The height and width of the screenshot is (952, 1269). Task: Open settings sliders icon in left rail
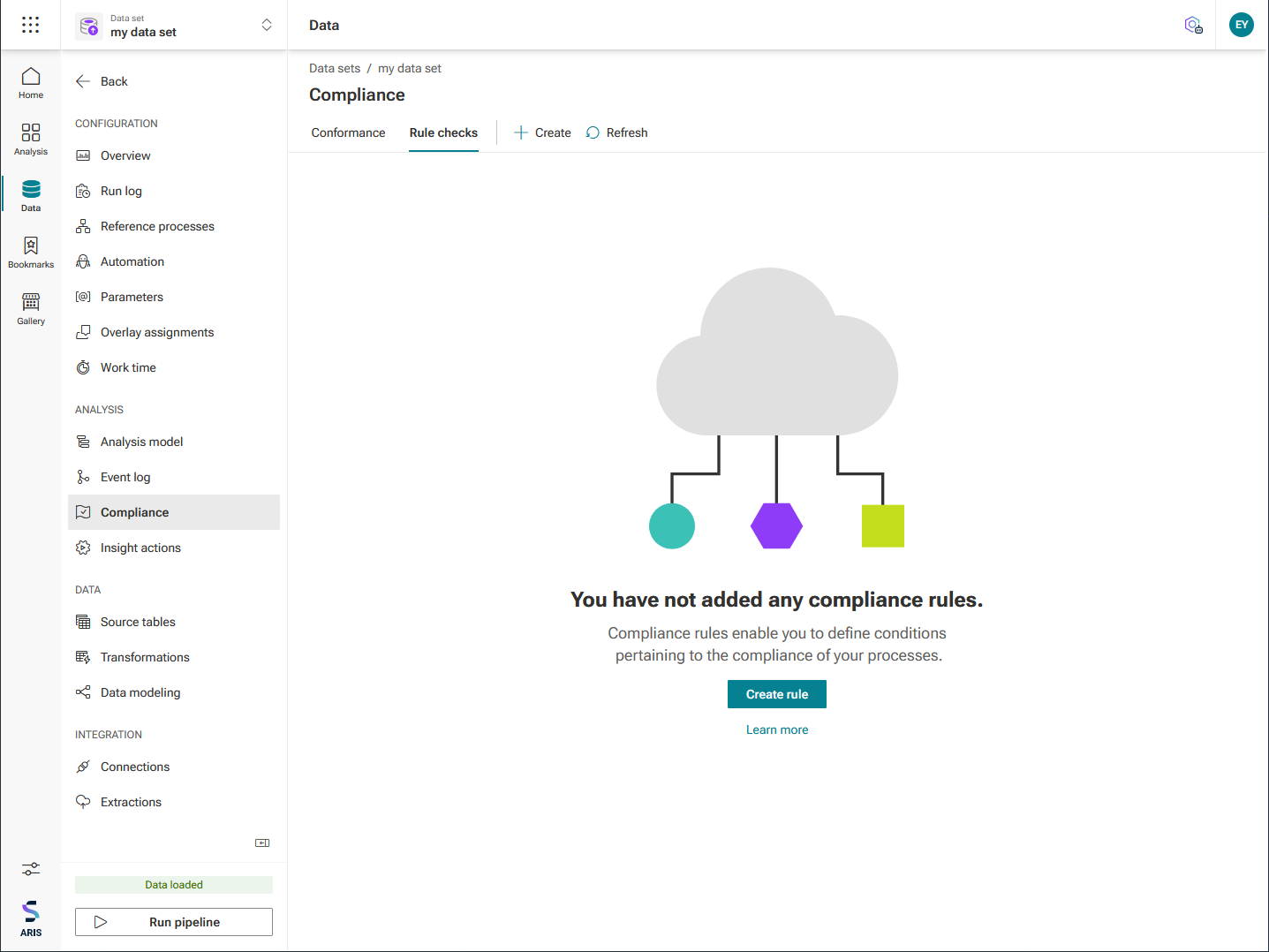(31, 869)
